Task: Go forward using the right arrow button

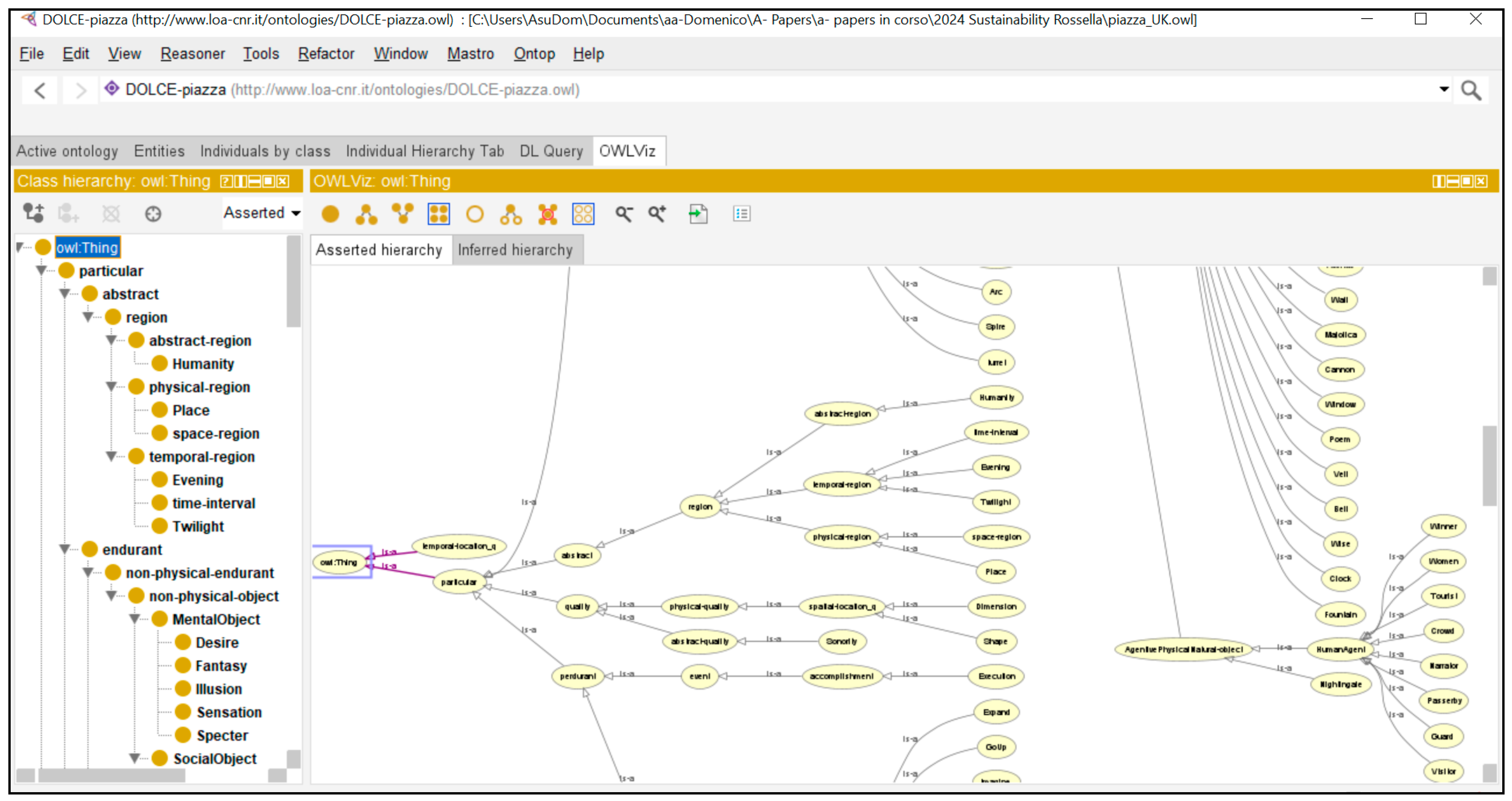Action: [80, 91]
